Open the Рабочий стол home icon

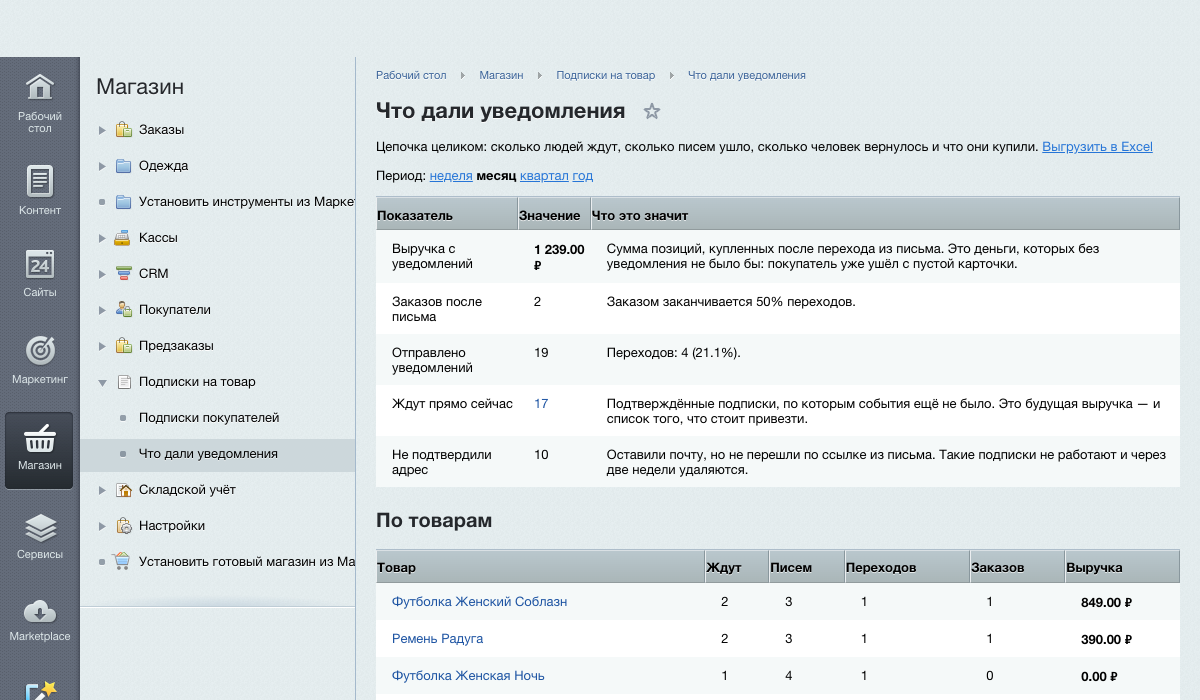pos(39,88)
